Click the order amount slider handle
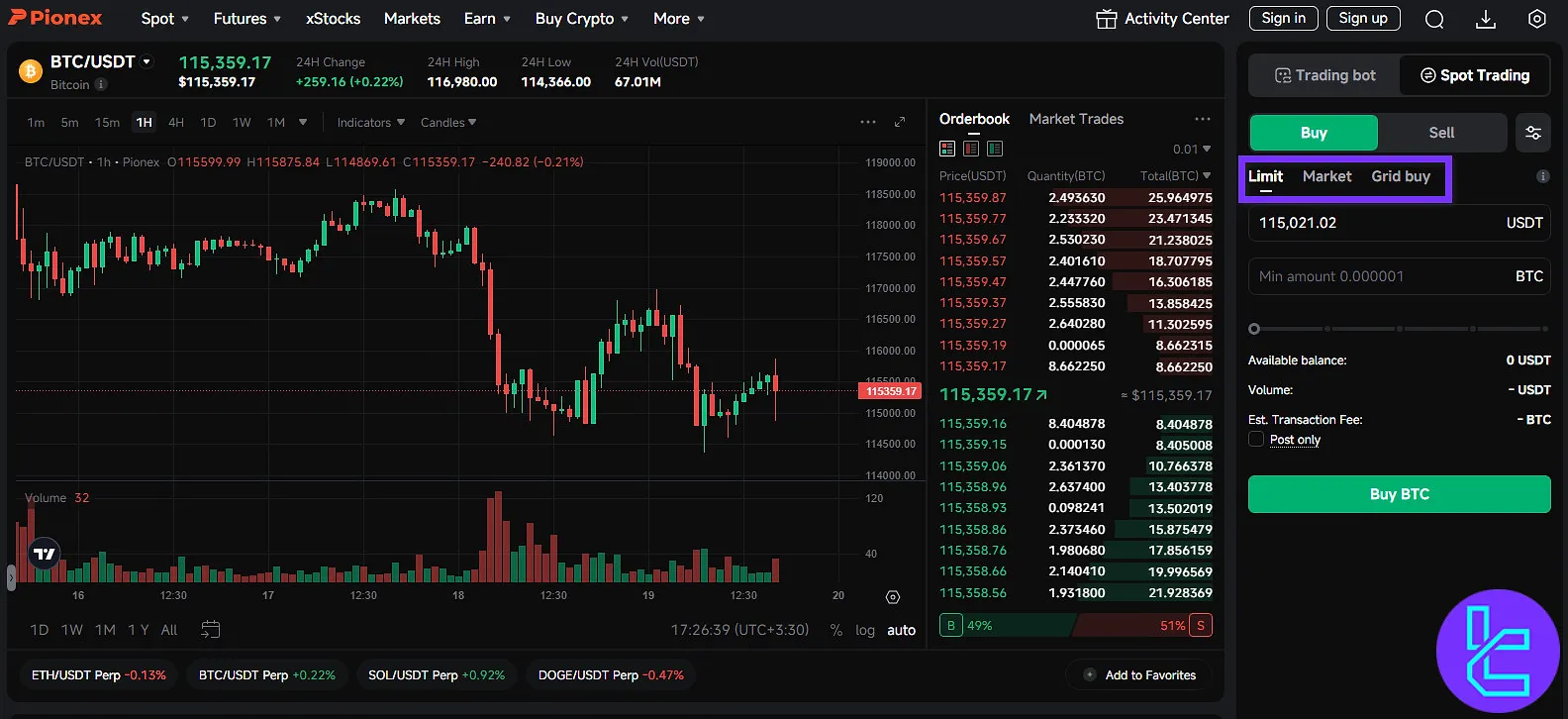 click(1254, 329)
